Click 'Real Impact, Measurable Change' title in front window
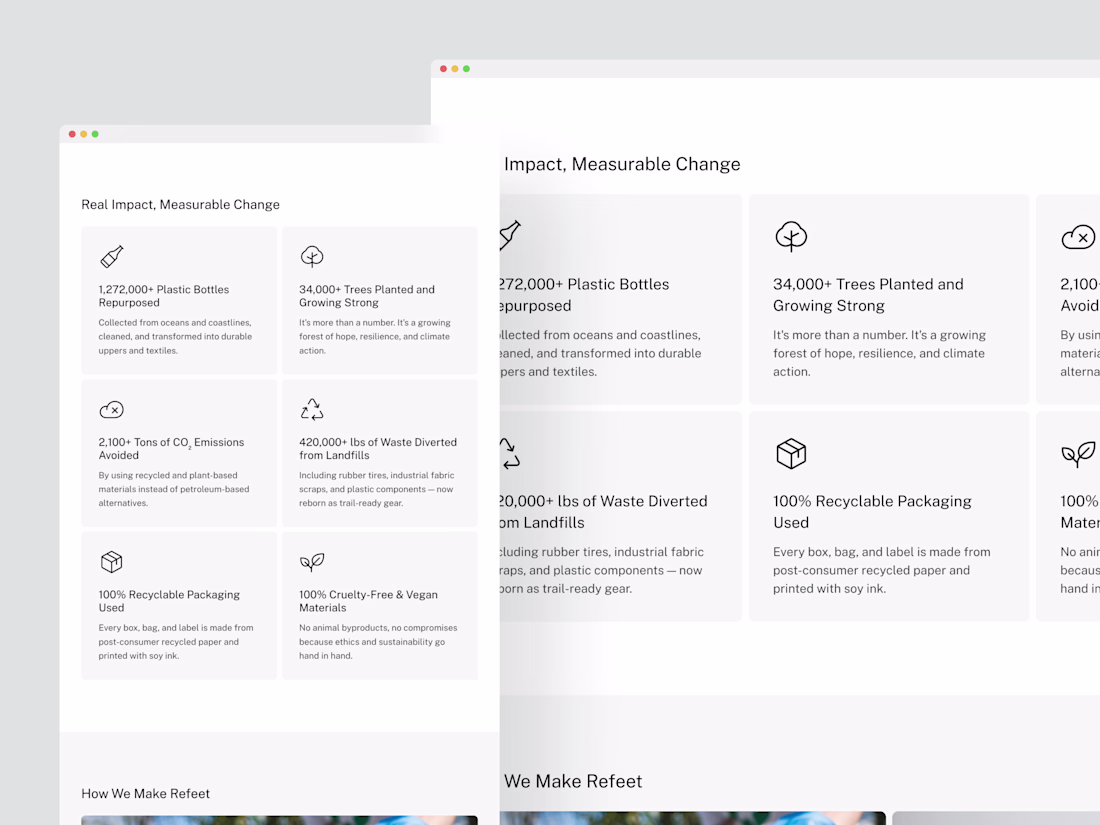 point(180,204)
